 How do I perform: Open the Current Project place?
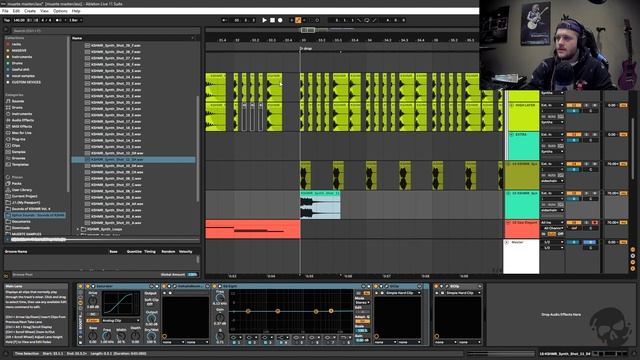[24, 196]
